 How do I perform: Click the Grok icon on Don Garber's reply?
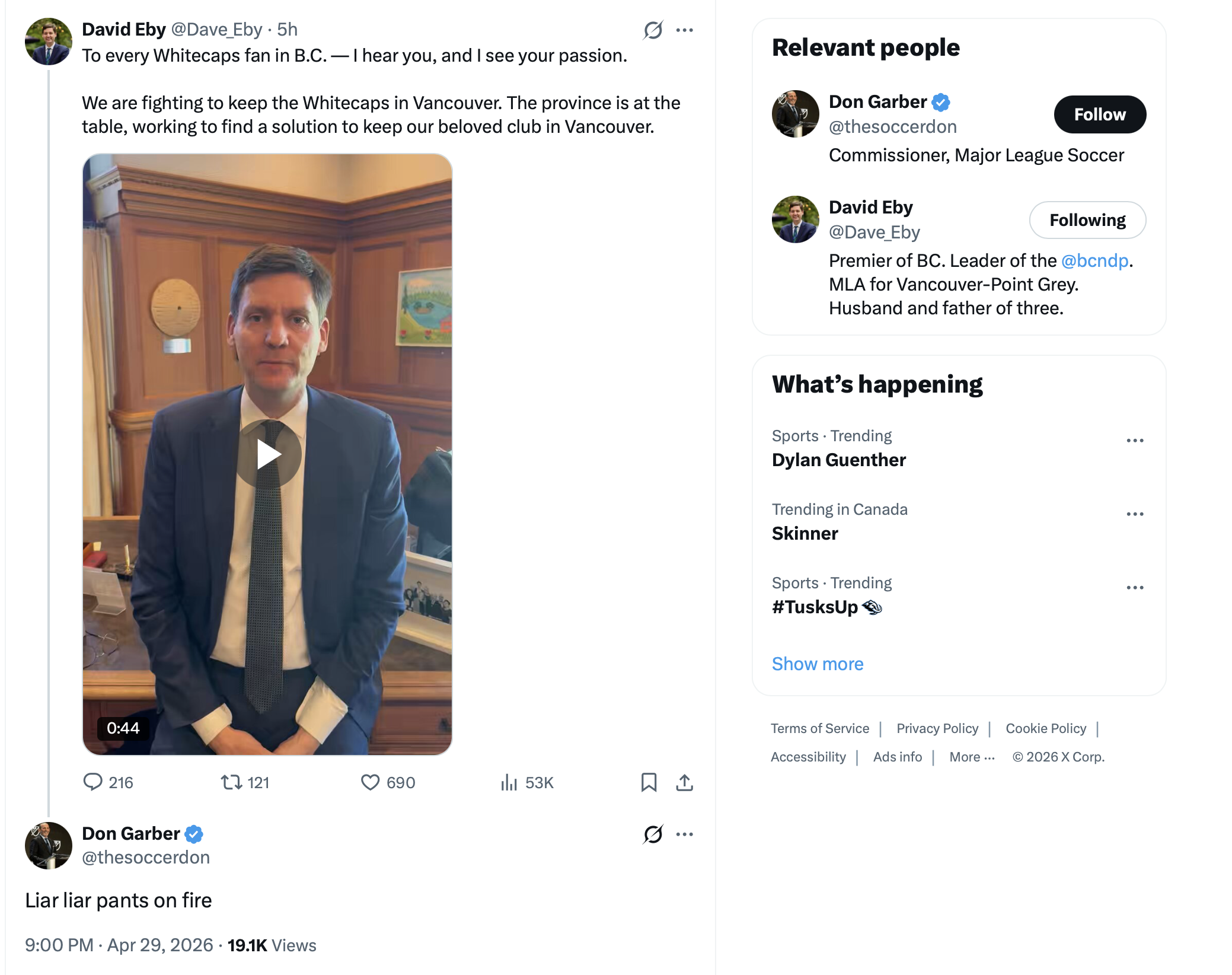(x=653, y=834)
